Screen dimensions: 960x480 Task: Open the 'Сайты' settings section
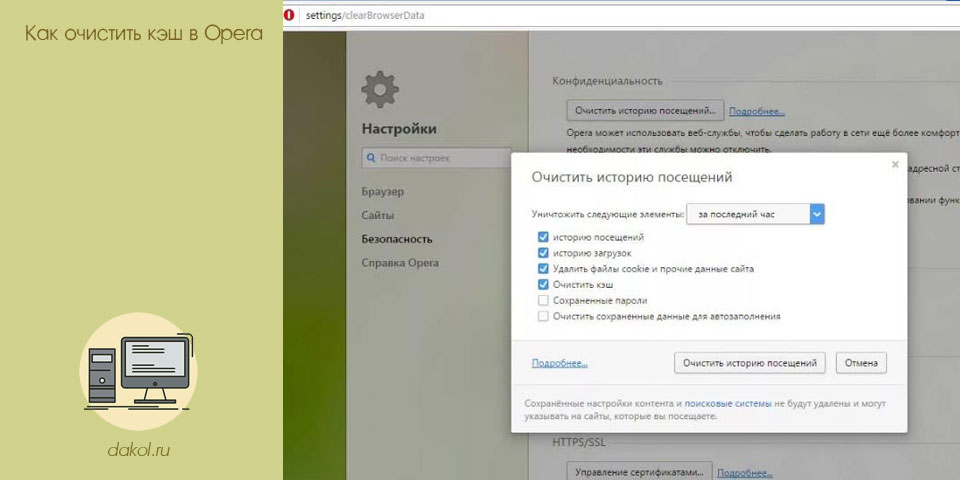(378, 216)
